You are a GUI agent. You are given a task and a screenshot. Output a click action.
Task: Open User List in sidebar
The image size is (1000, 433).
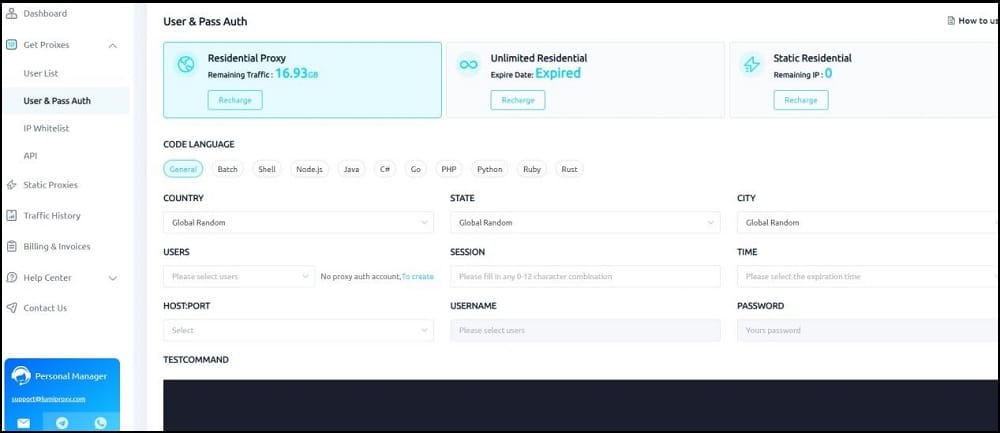[41, 73]
